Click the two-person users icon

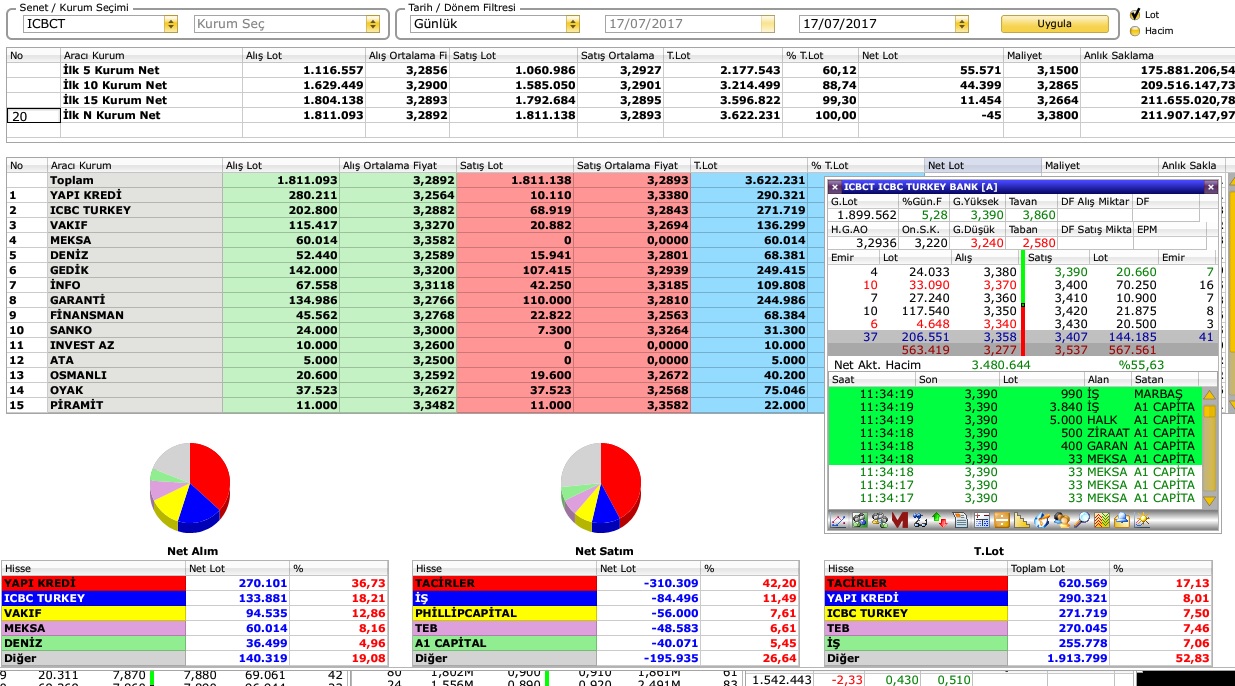(1061, 520)
